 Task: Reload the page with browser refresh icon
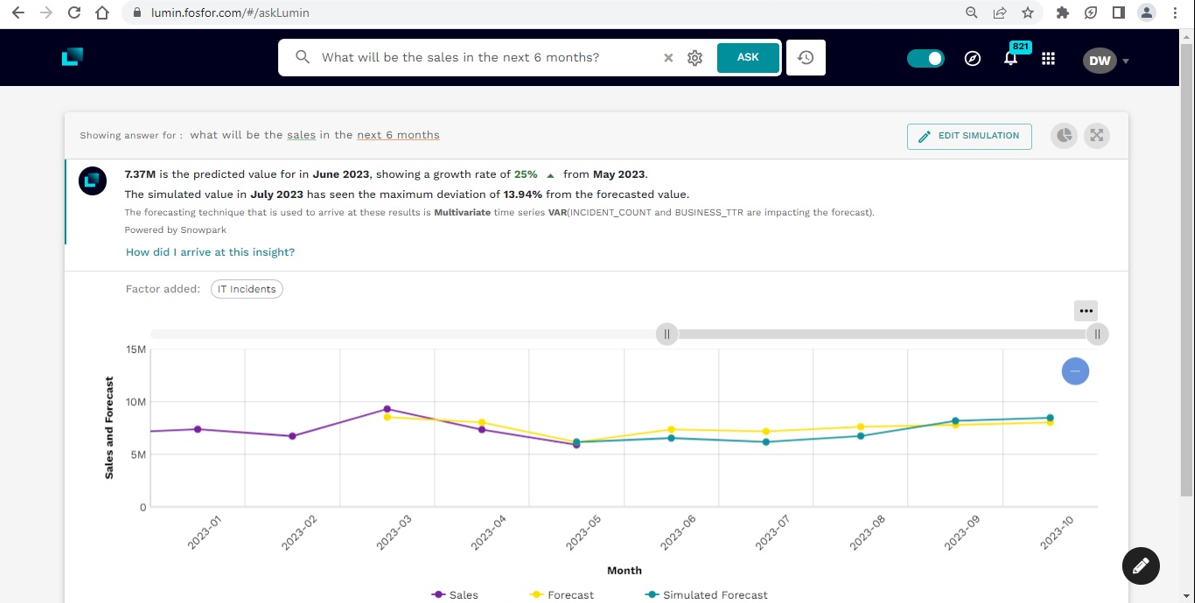(74, 13)
